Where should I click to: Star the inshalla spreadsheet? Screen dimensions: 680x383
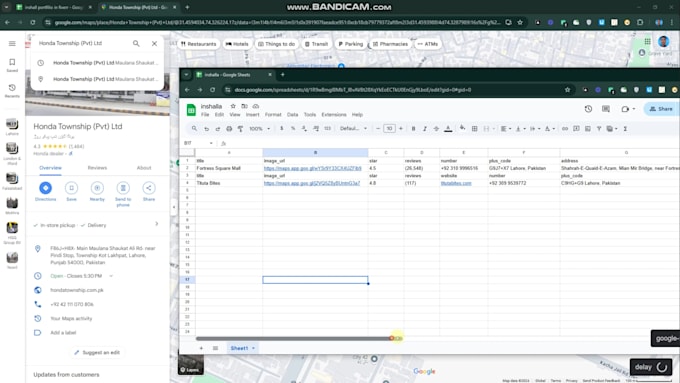click(x=233, y=106)
